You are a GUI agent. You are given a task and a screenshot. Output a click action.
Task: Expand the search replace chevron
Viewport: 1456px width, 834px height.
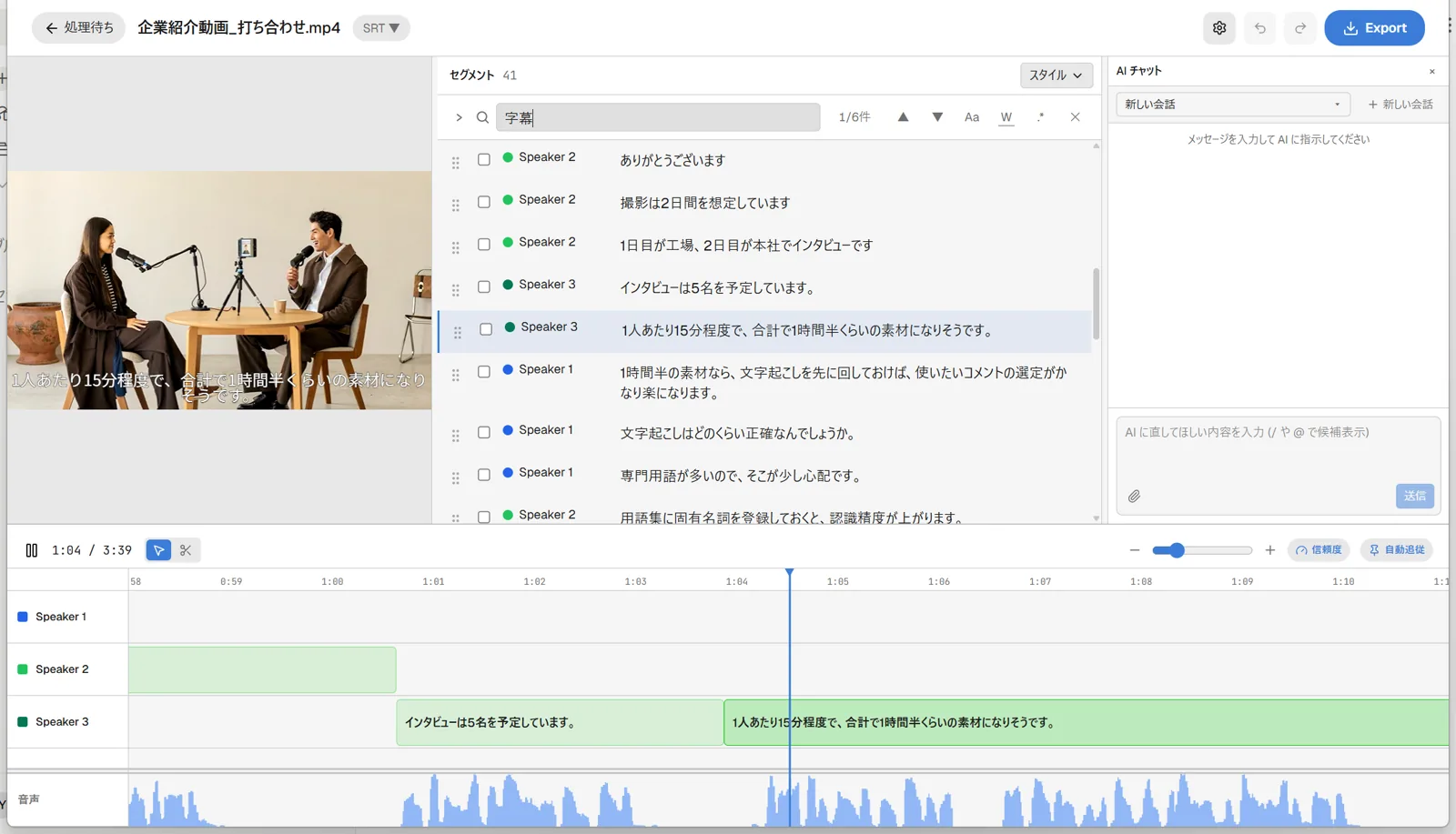pyautogui.click(x=459, y=117)
